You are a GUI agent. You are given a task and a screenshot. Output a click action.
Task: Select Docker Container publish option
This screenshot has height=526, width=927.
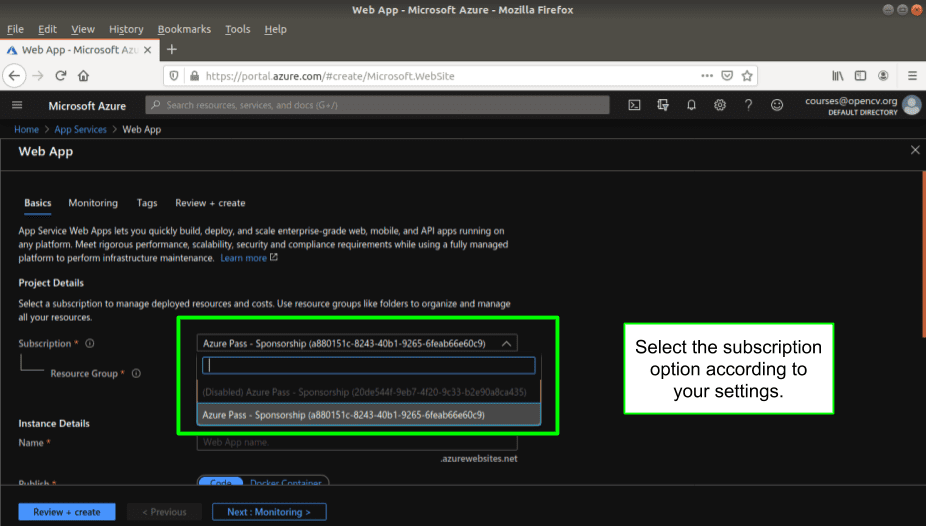(x=286, y=483)
